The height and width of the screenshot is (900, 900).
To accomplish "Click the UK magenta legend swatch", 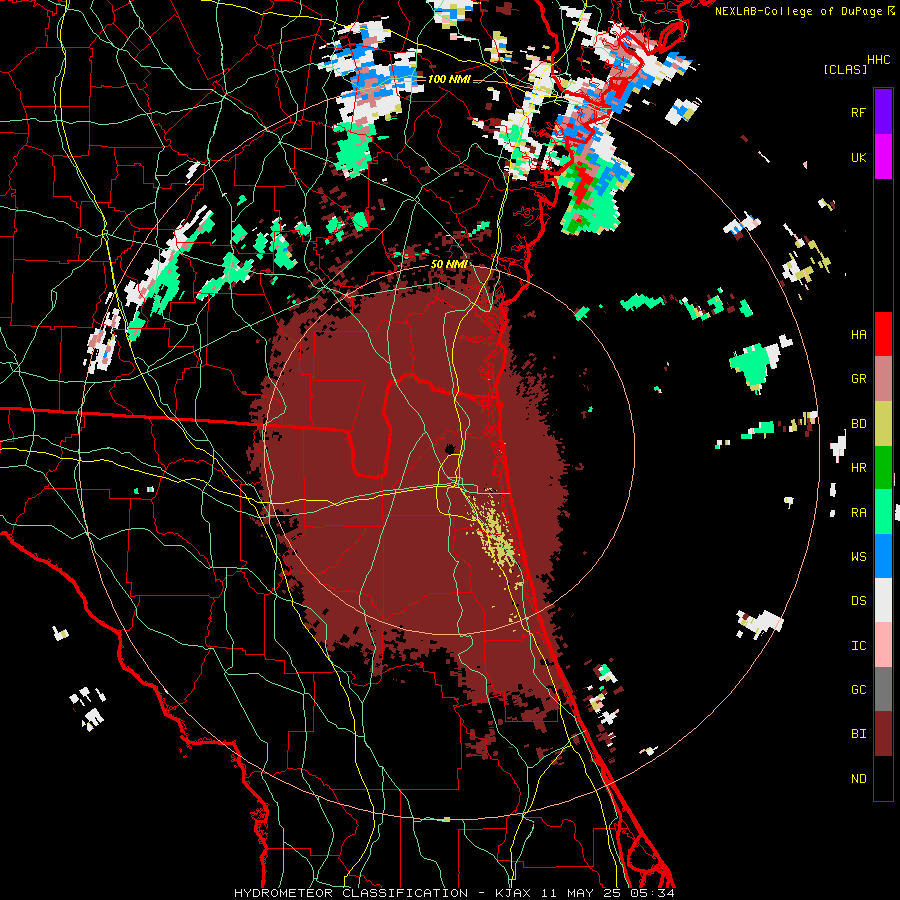I will [883, 157].
